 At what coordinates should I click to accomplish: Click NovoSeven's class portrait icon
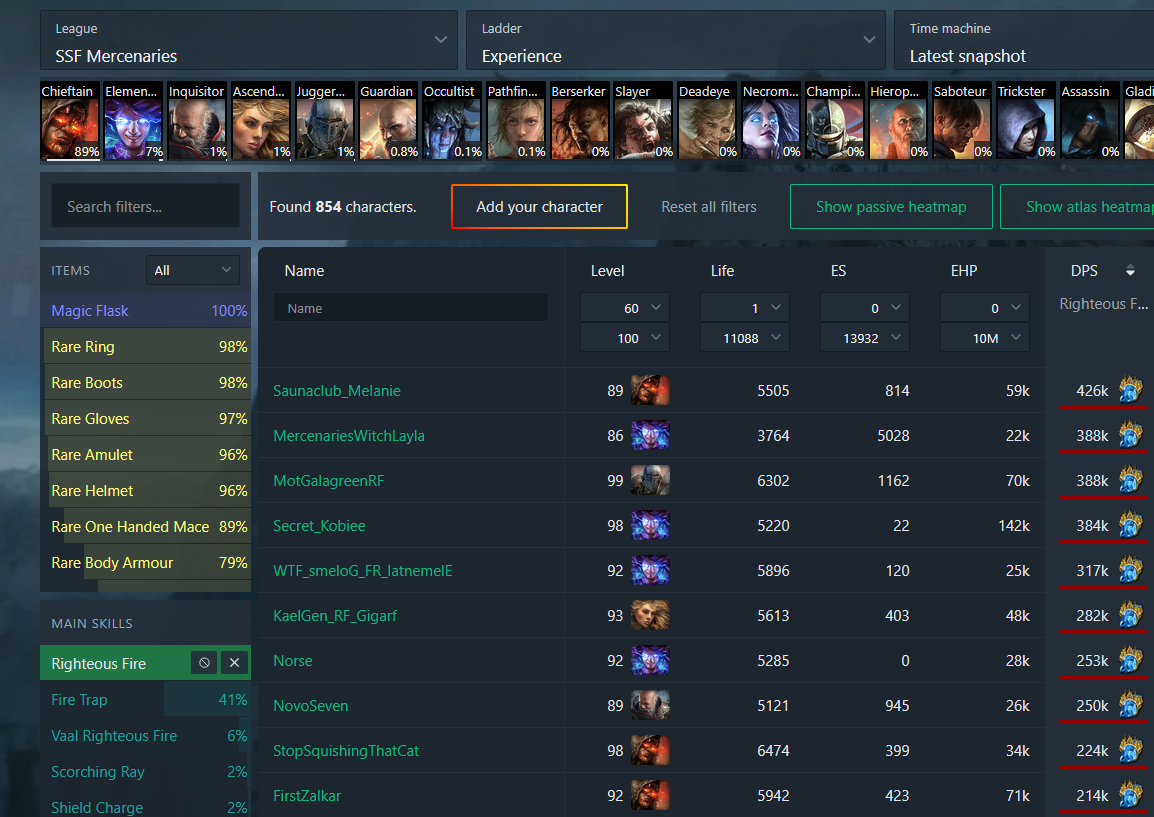[651, 705]
